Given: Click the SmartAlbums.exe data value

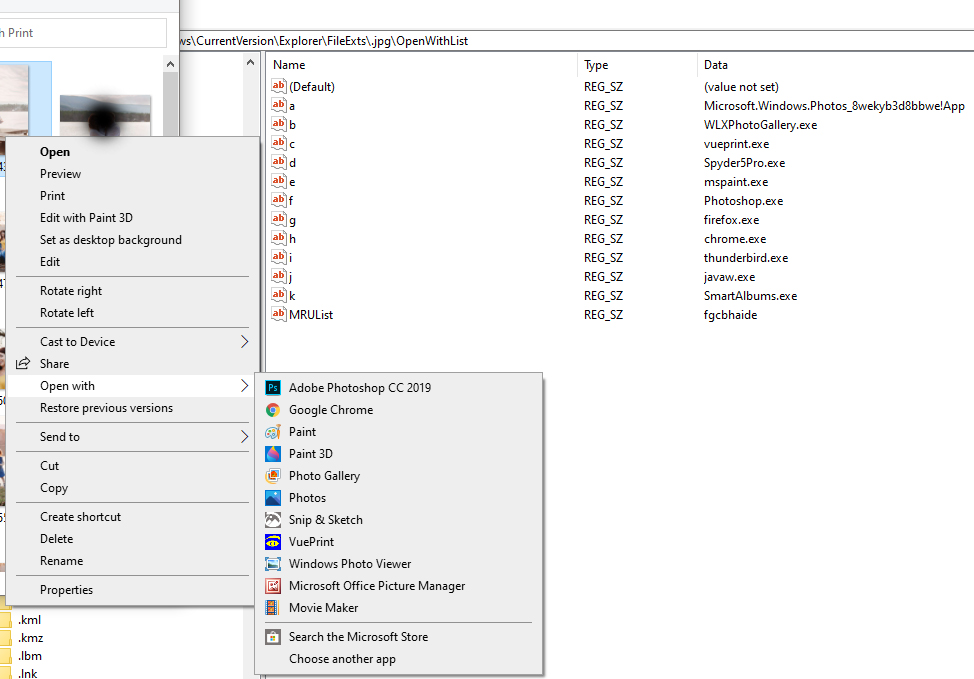Looking at the screenshot, I should [x=750, y=296].
